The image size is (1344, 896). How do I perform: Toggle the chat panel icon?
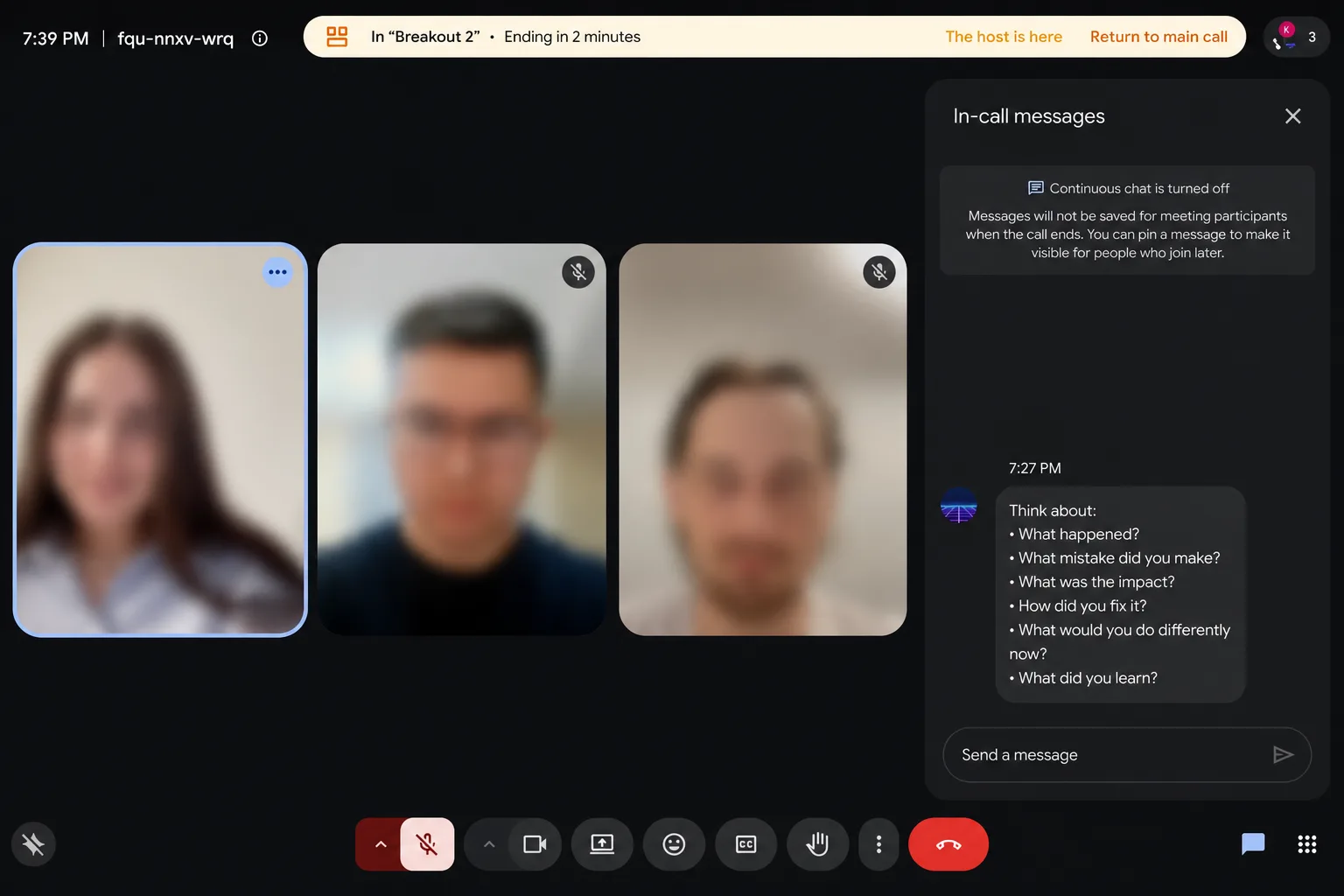click(1253, 844)
